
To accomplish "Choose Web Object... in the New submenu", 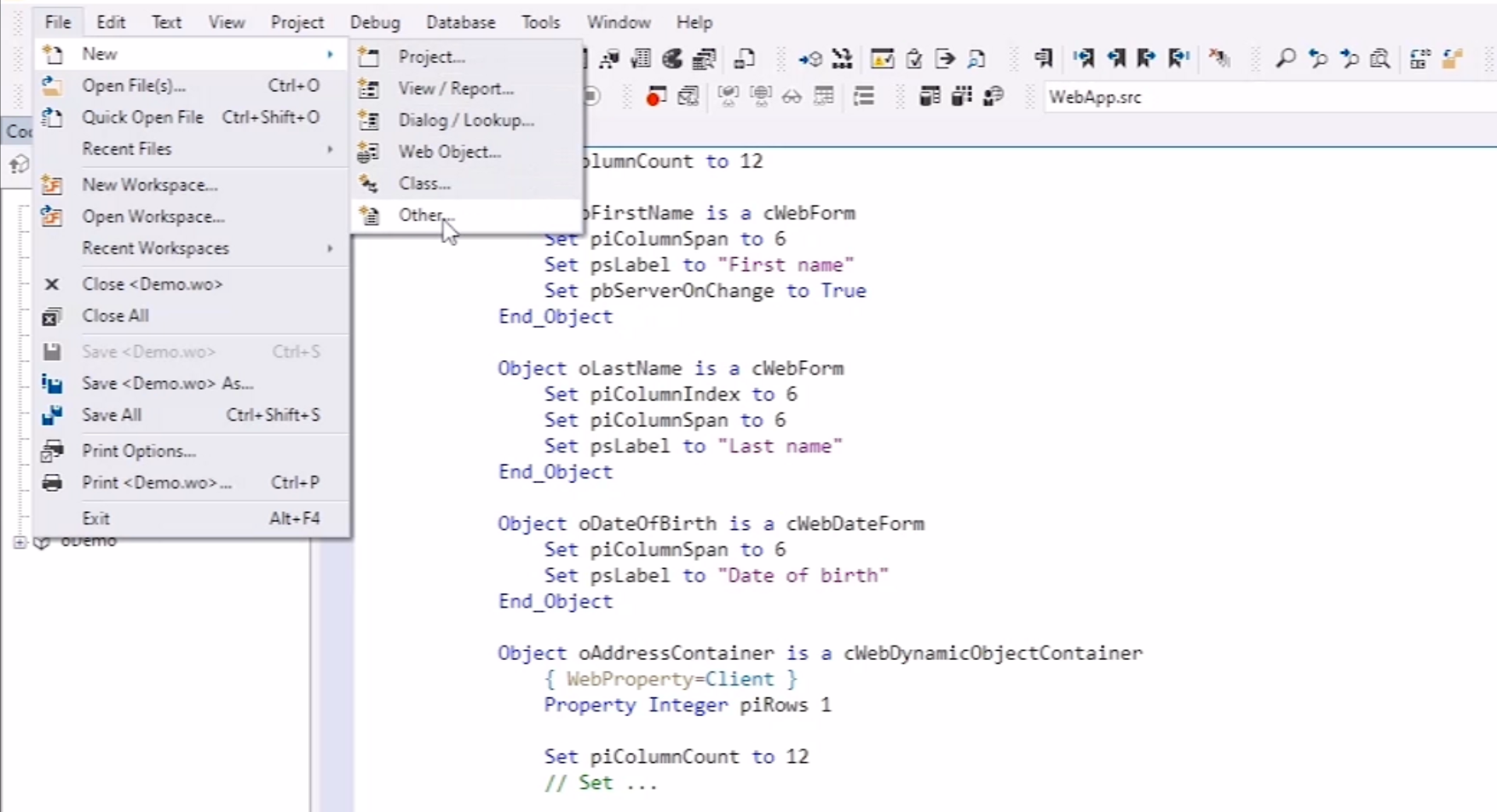I will pyautogui.click(x=449, y=152).
